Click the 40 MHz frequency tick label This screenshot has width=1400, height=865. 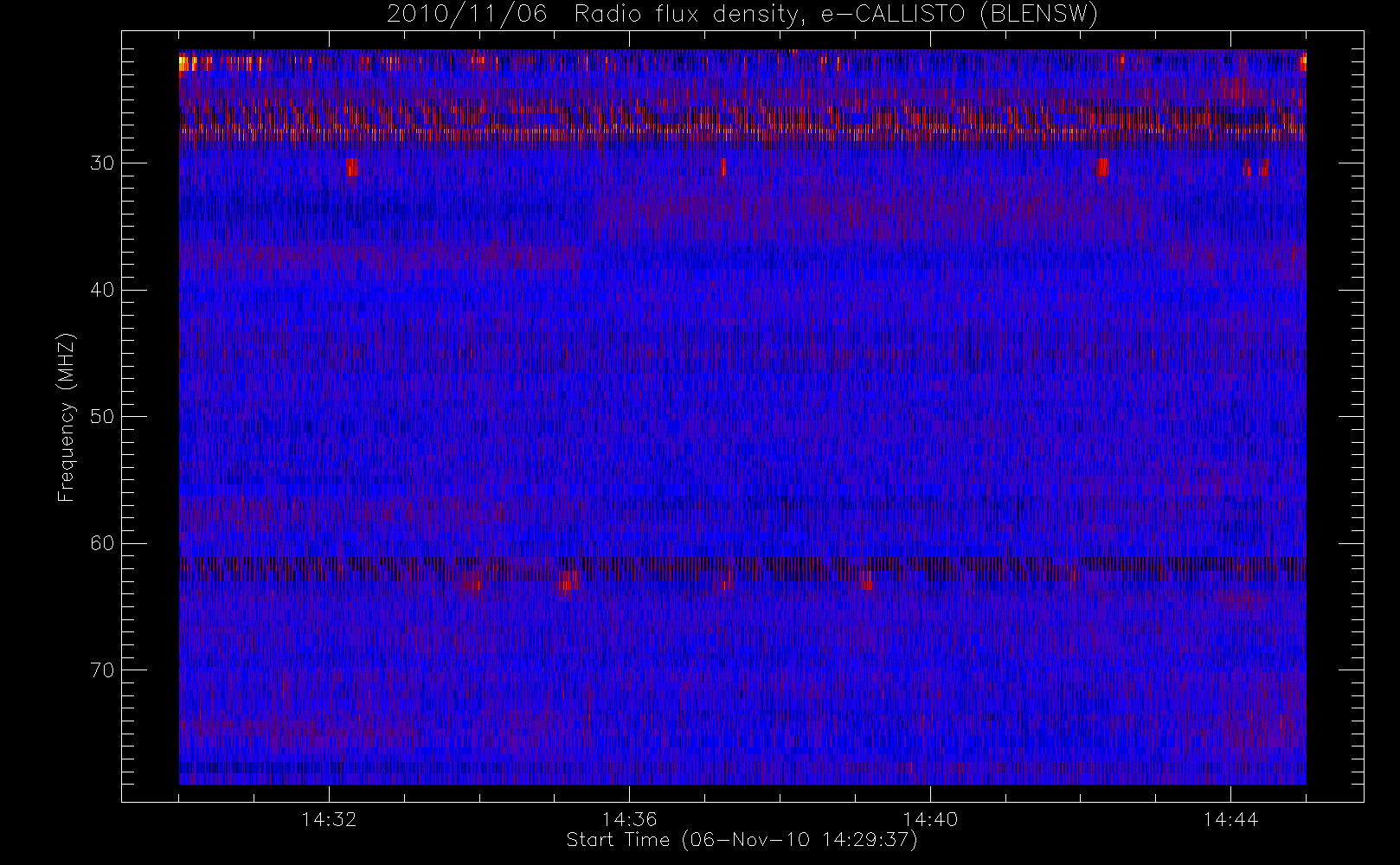pos(102,290)
